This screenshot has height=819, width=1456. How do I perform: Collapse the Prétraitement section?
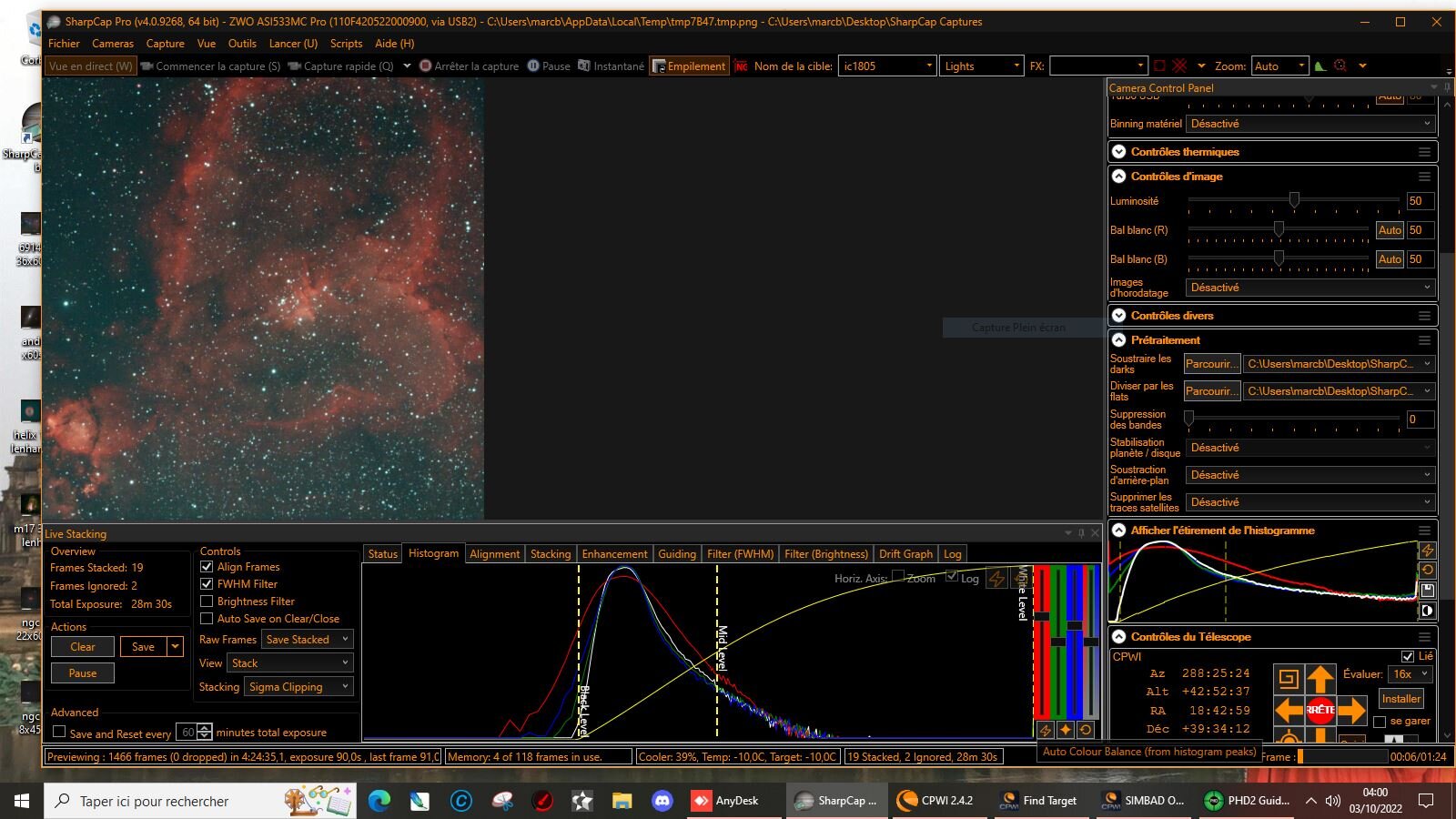click(1119, 340)
